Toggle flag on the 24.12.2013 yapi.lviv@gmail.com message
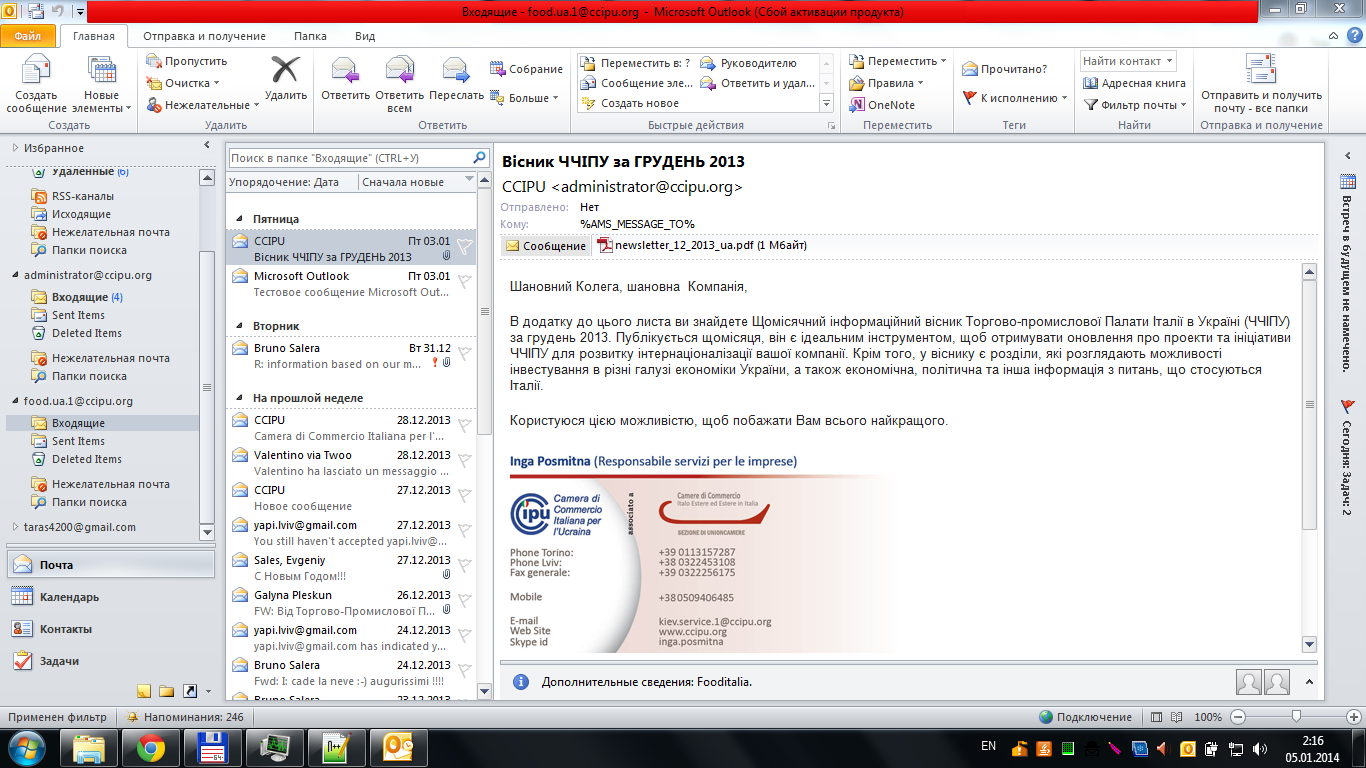Viewport: 1366px width, 768px height. click(464, 635)
